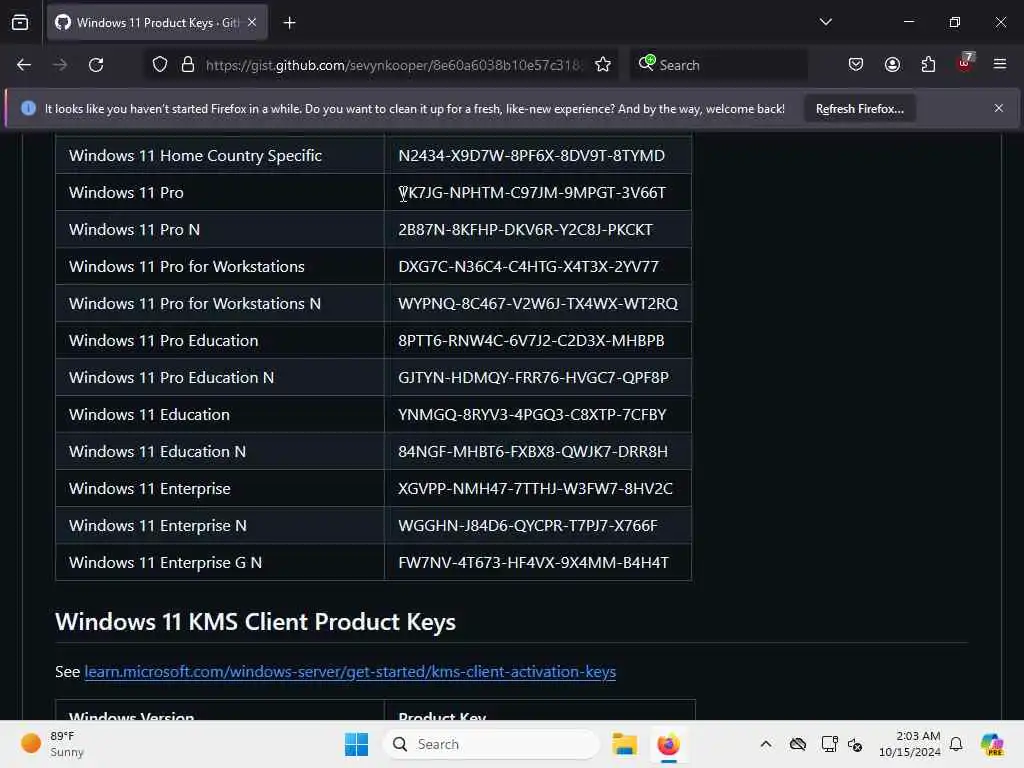The image size is (1024, 768).
Task: Click key 84NGF-MHBT6-FXBX8-QWJK7-DRR8H
Action: 533,452
